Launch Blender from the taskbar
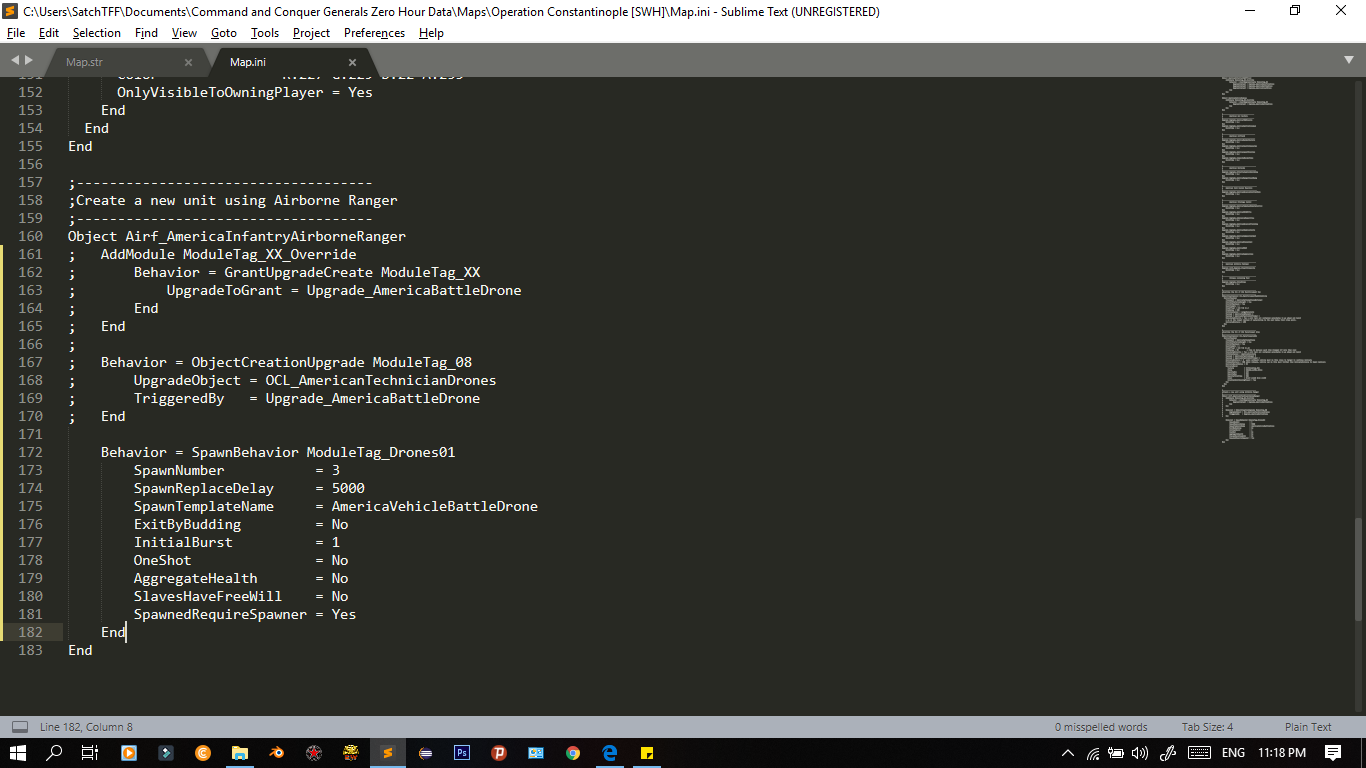This screenshot has height=768, width=1366. coord(276,753)
